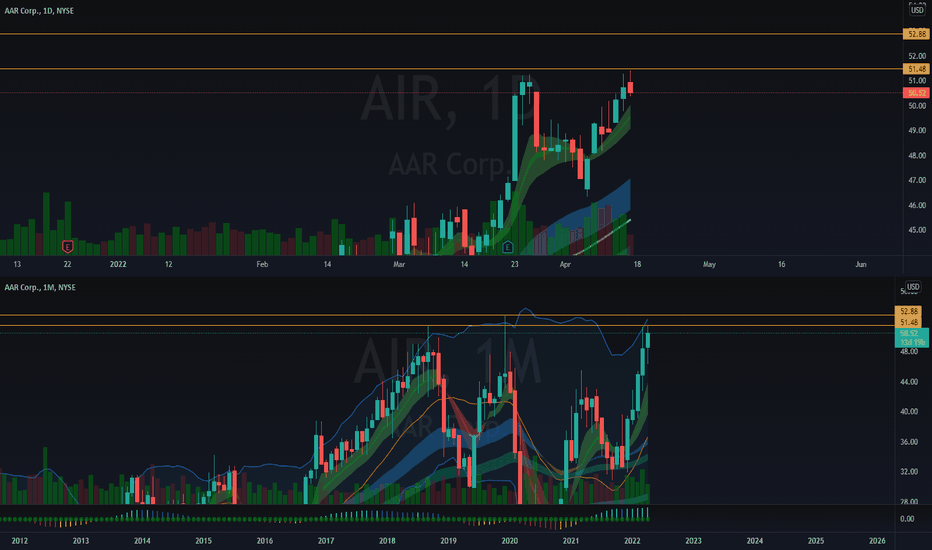Click the 44.00 value on monthly price axis
This screenshot has height=550, width=932.
pyautogui.click(x=909, y=382)
